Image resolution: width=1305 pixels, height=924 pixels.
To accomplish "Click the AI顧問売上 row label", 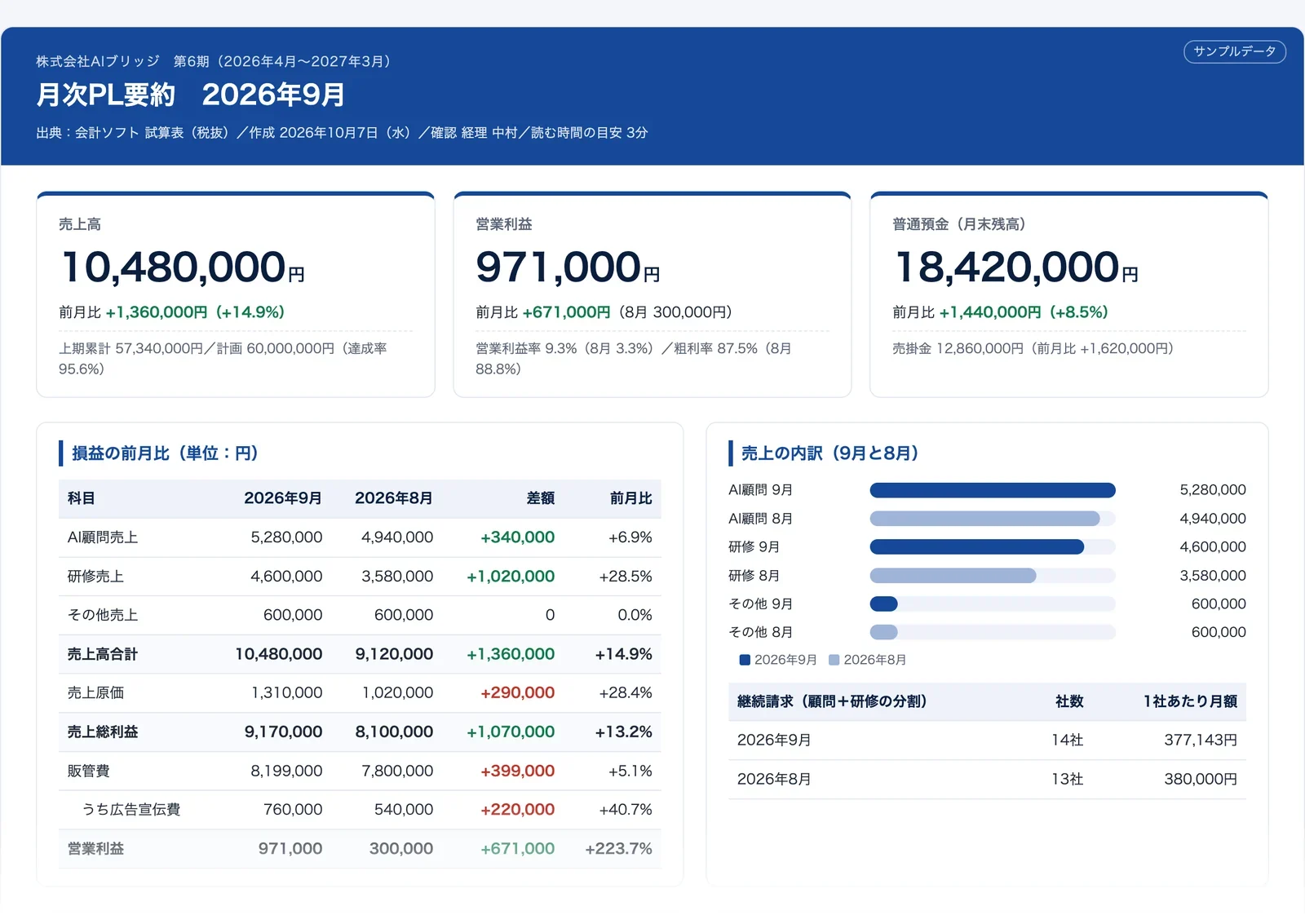I will [103, 537].
